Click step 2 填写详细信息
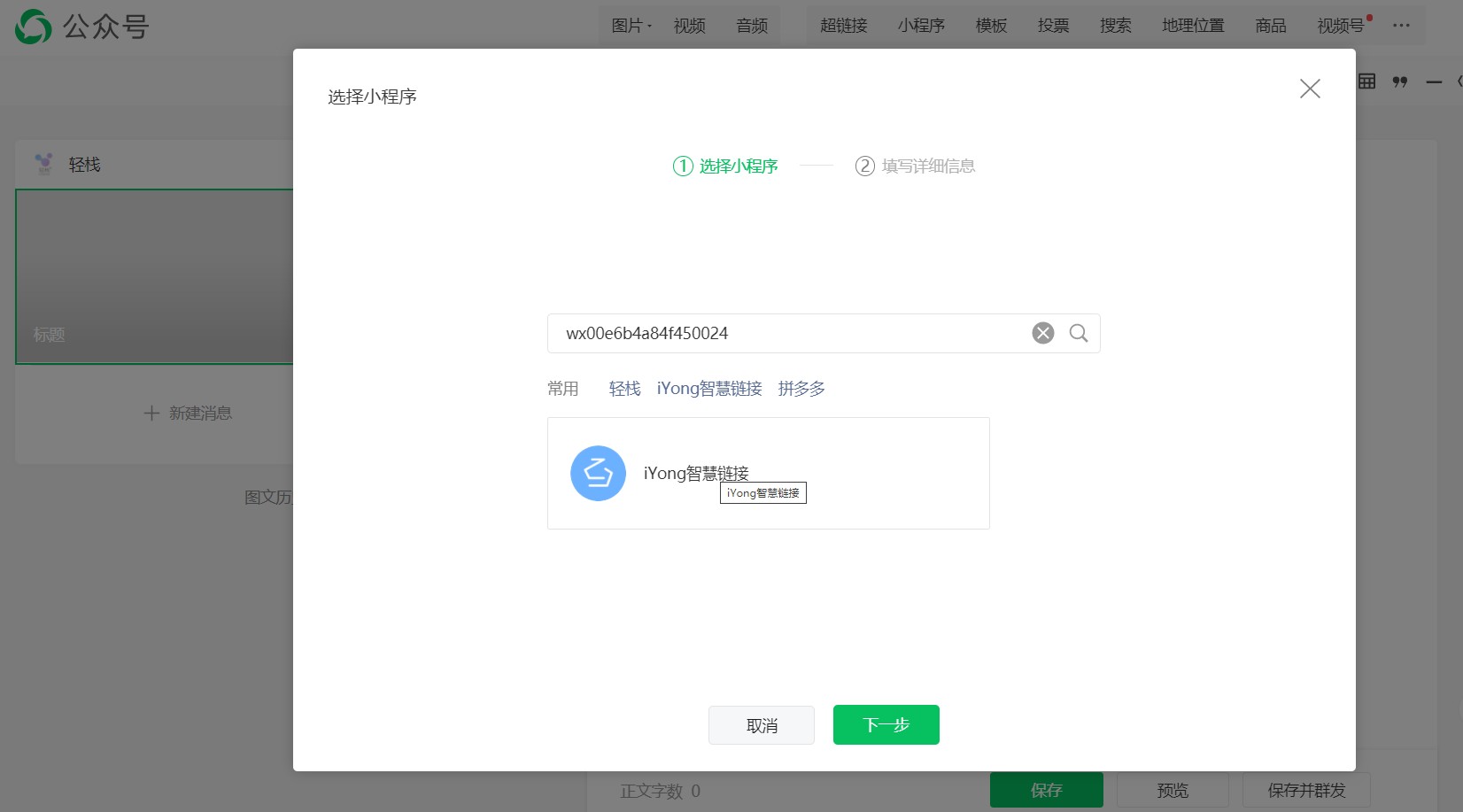Viewport: 1463px width, 812px height. click(915, 166)
